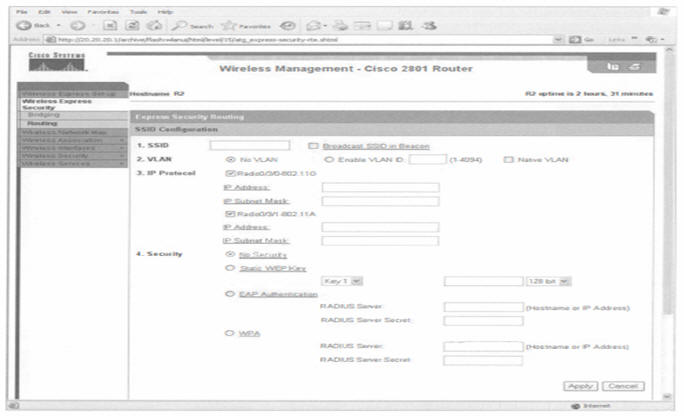Print the page using the printer icon
684x416 pixels.
click(341, 26)
